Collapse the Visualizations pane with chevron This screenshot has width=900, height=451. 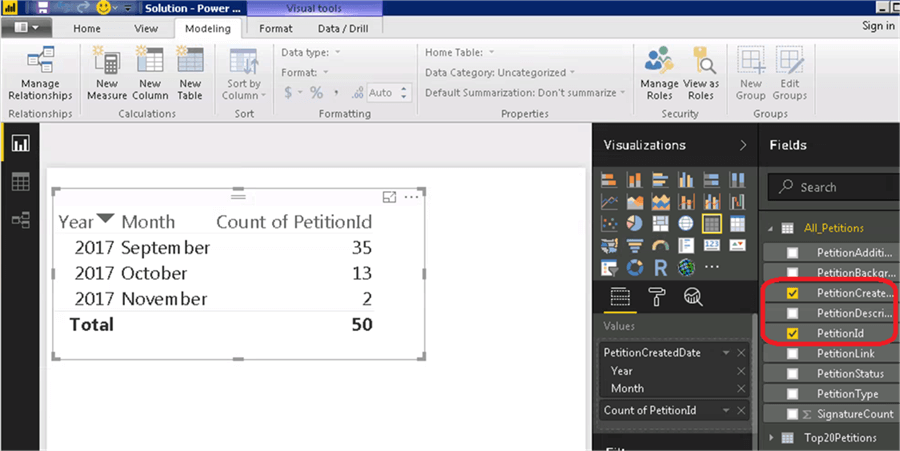pos(743,145)
